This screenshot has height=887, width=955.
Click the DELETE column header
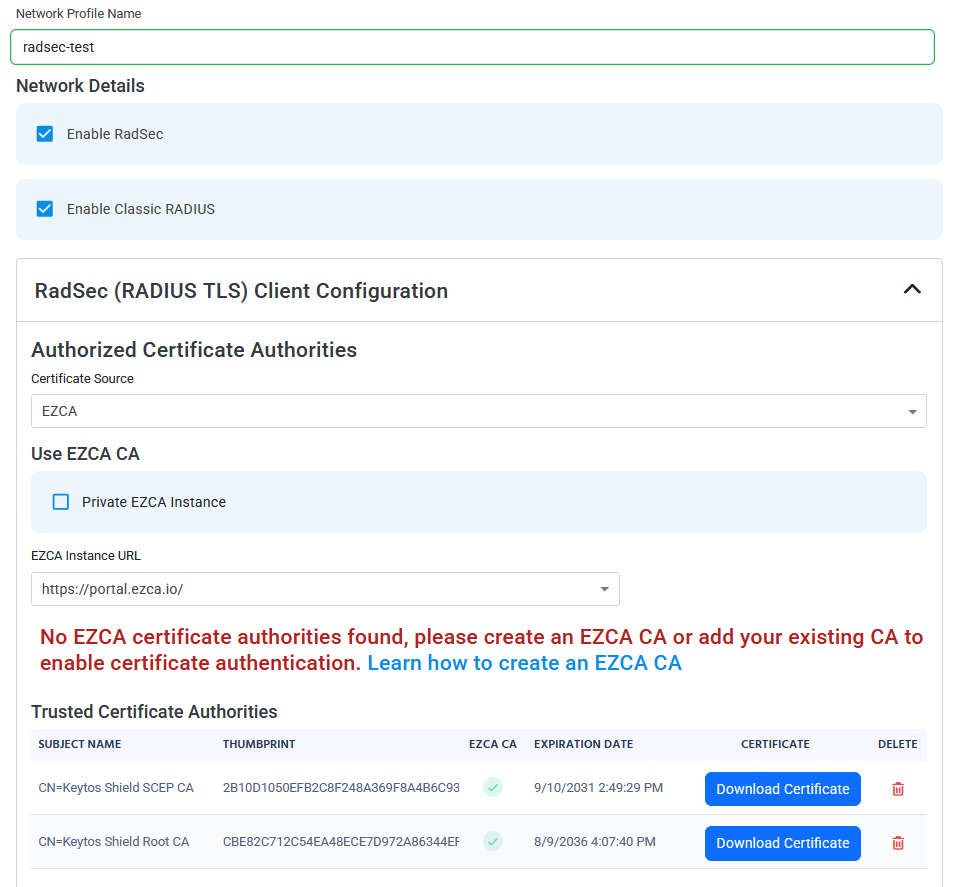click(x=898, y=744)
